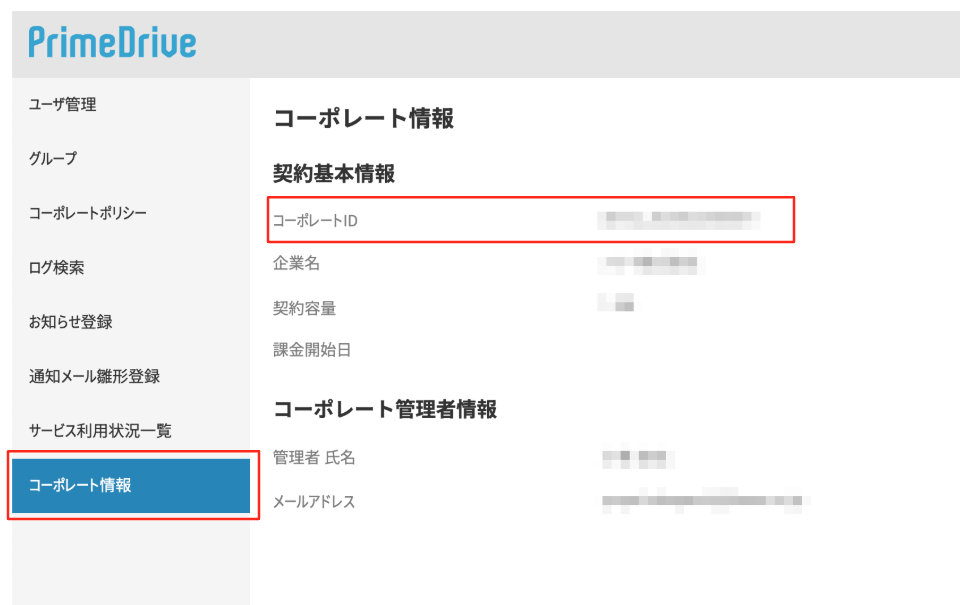The height and width of the screenshot is (605, 960).
Task: Click the blurred 企業名 value
Action: [x=651, y=263]
